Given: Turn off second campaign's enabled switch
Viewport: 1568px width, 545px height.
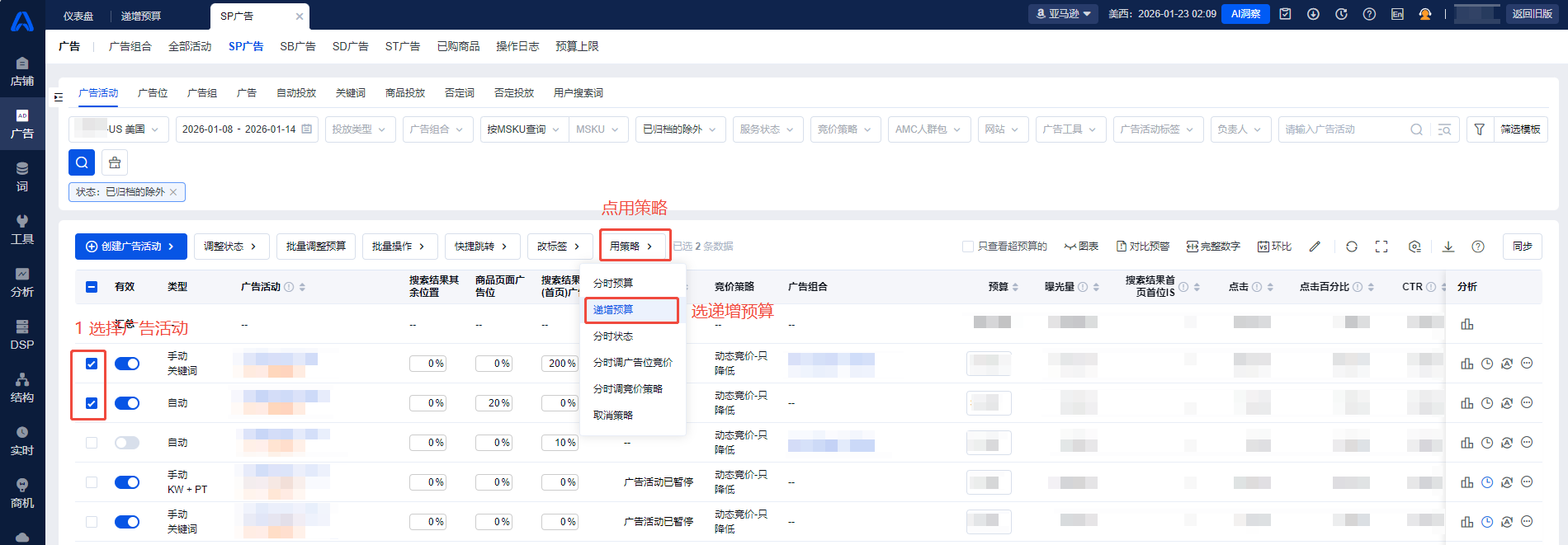Looking at the screenshot, I should pos(127,403).
